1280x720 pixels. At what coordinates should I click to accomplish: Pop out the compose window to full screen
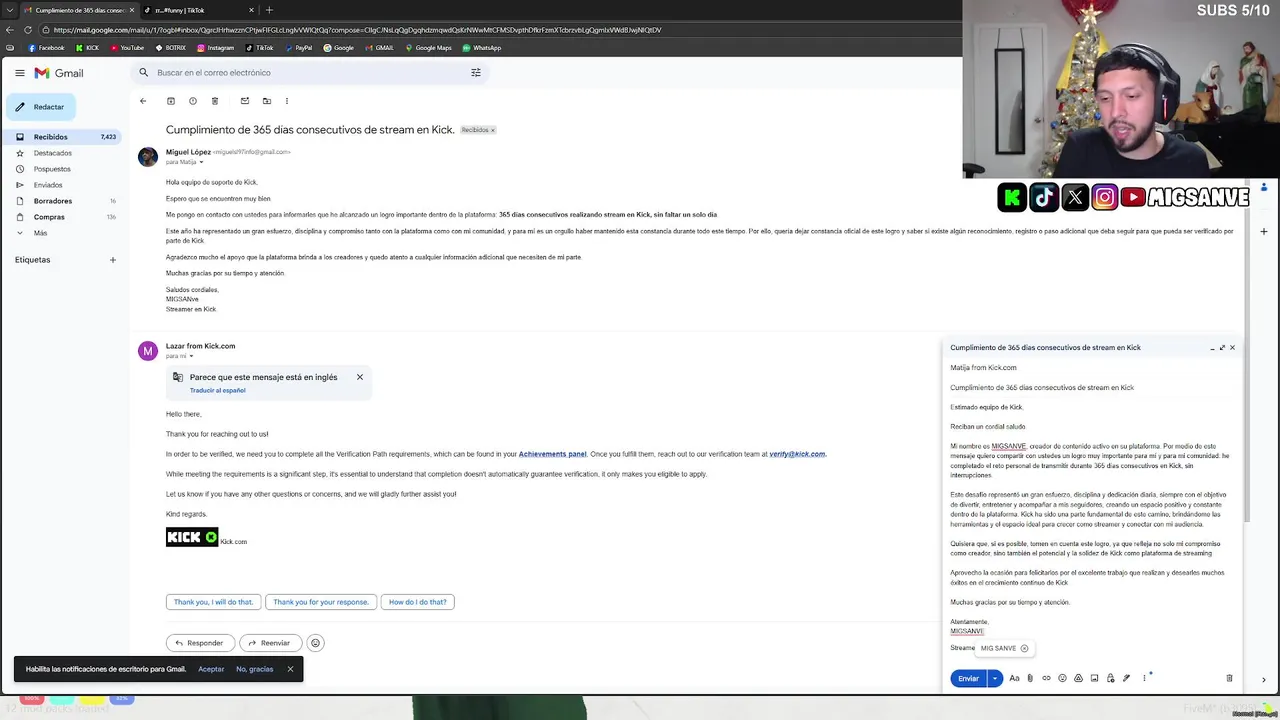click(x=1222, y=348)
